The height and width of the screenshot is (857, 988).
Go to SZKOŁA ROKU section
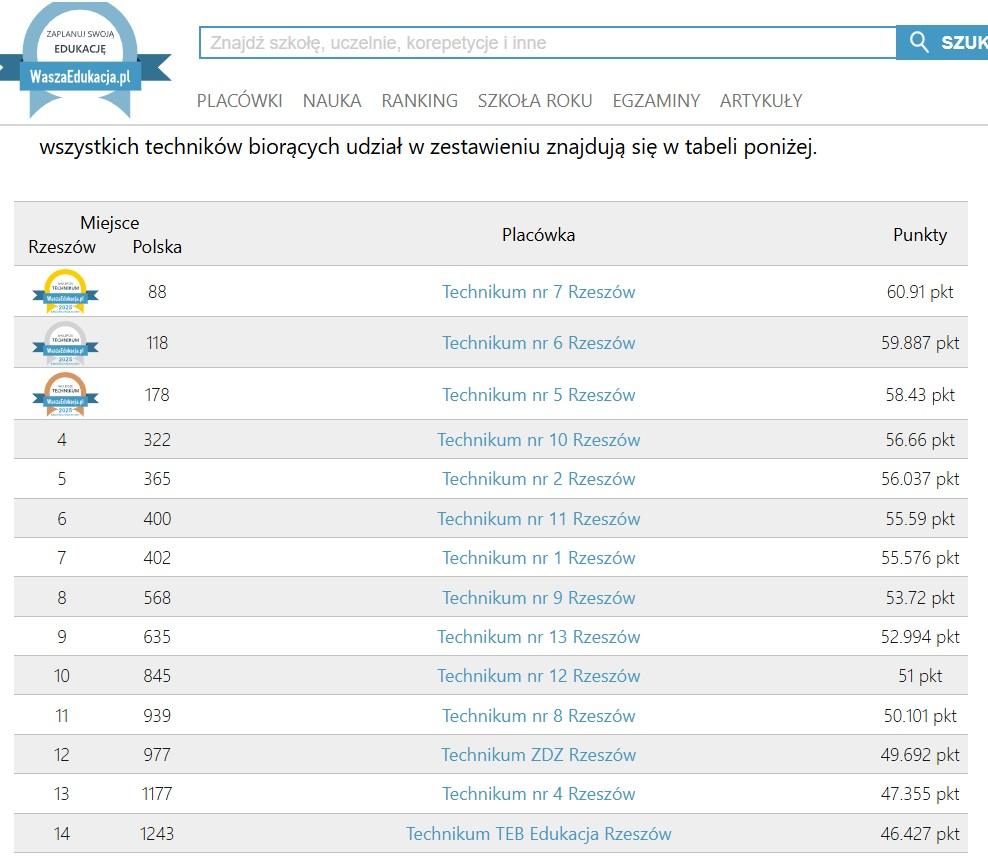click(x=534, y=101)
